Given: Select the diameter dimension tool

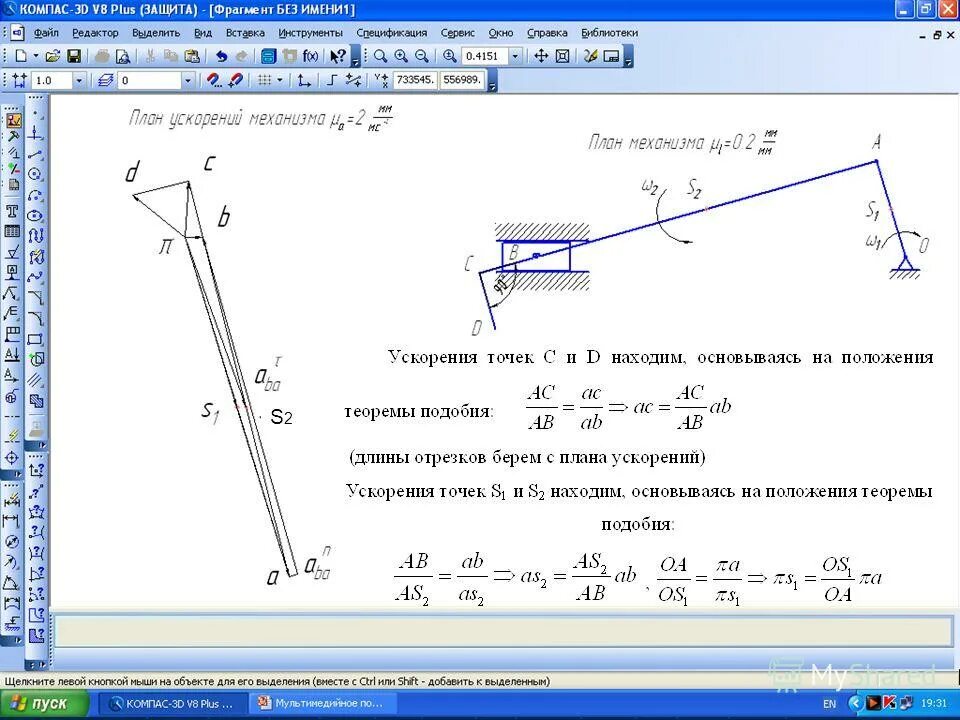Looking at the screenshot, I should point(12,542).
